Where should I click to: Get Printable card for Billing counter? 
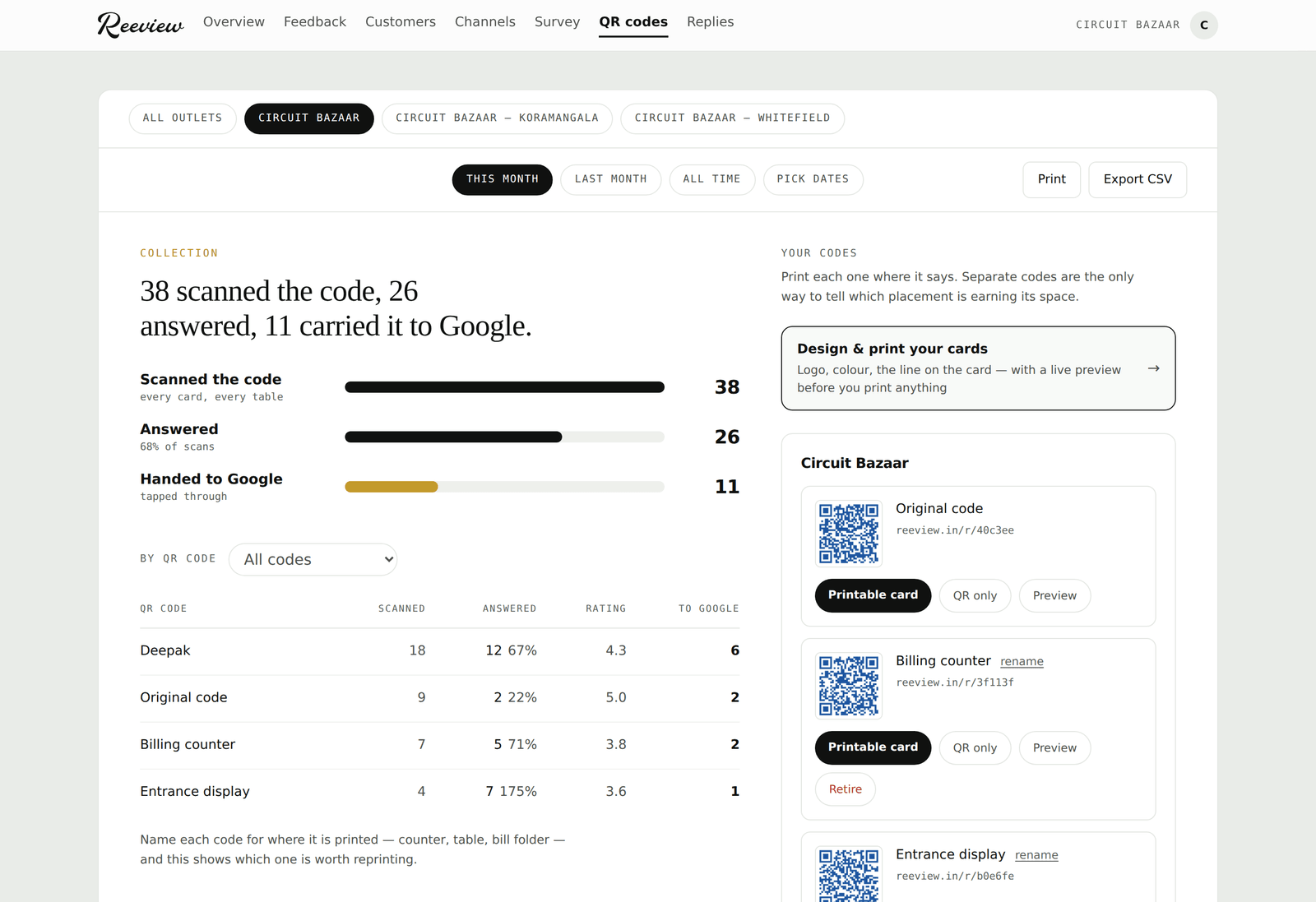pyautogui.click(x=873, y=747)
